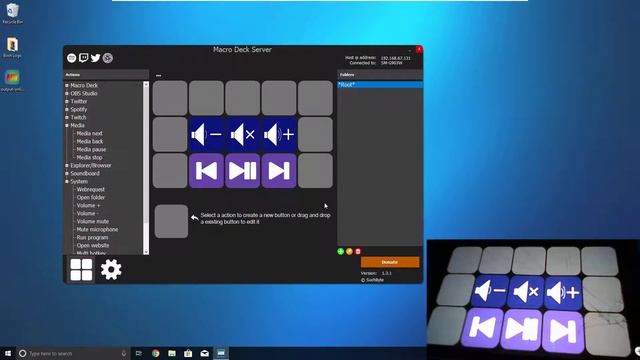Click the red delete folder icon
The image size is (640, 360).
358,251
